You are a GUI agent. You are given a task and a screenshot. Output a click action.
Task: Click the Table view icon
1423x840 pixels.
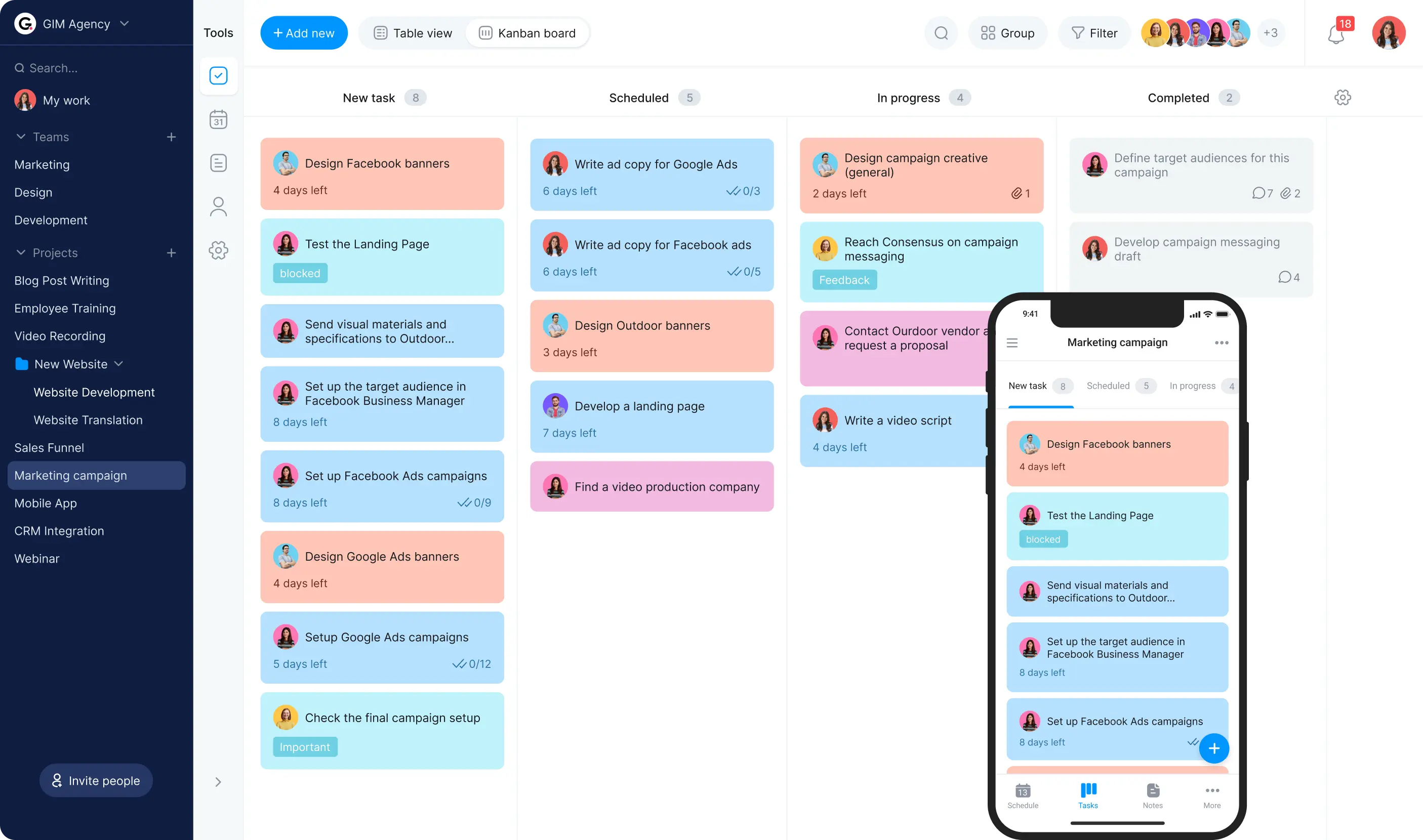(380, 33)
